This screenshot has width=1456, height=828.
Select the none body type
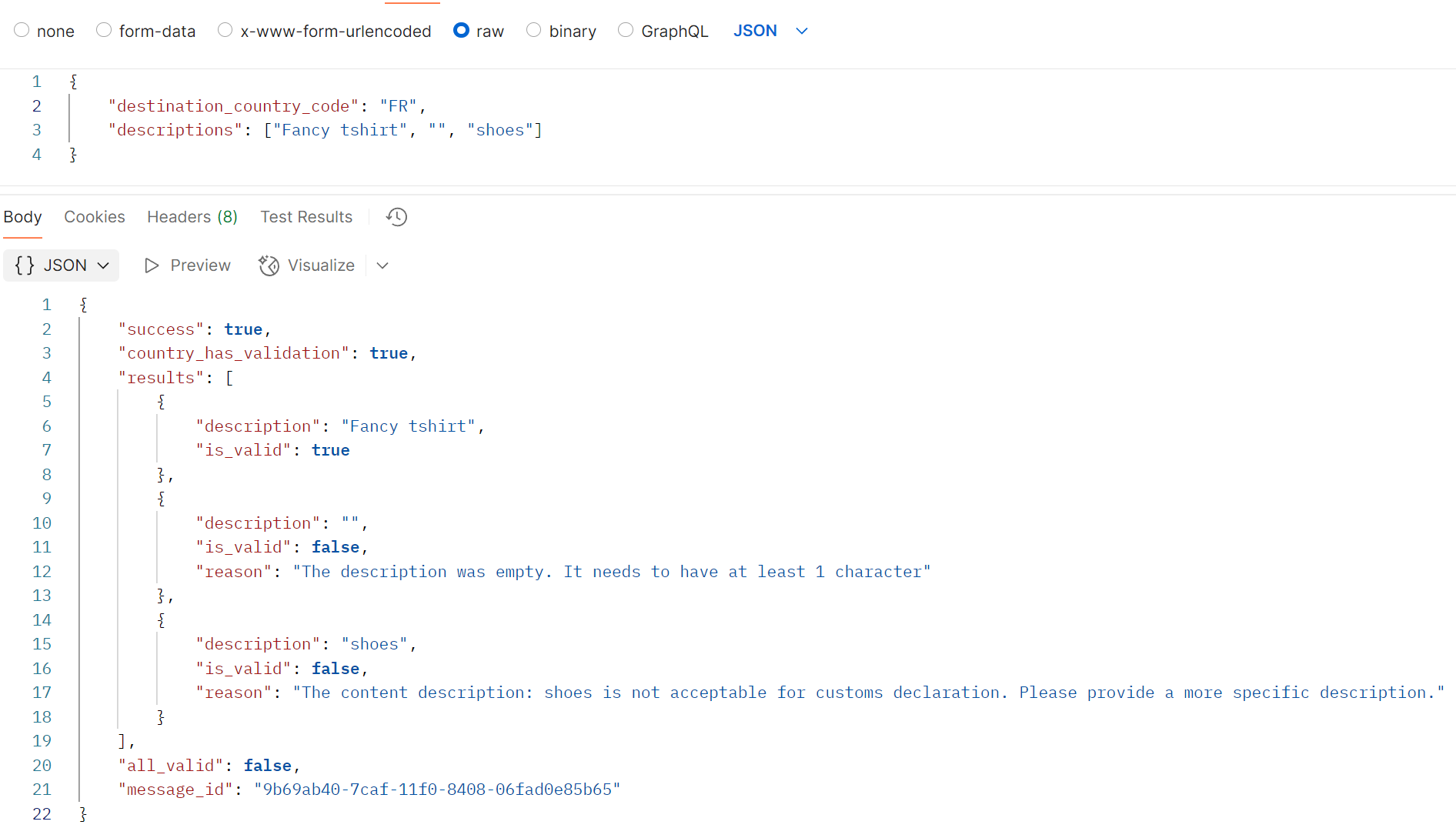(x=22, y=30)
